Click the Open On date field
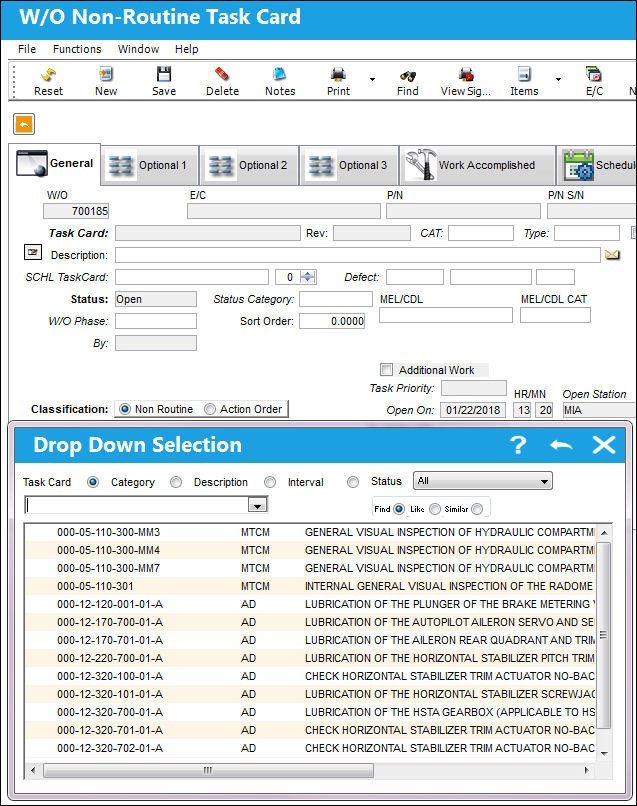The image size is (637, 806). [472, 410]
